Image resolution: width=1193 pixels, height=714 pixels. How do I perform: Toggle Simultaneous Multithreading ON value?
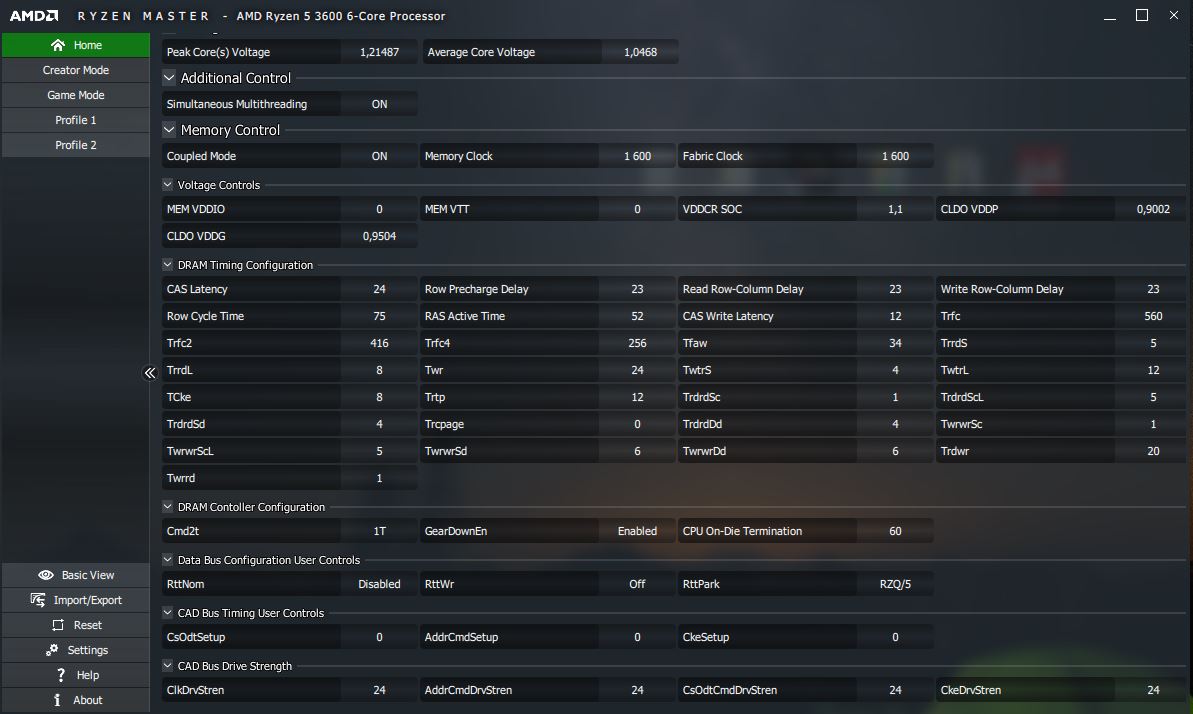(379, 104)
